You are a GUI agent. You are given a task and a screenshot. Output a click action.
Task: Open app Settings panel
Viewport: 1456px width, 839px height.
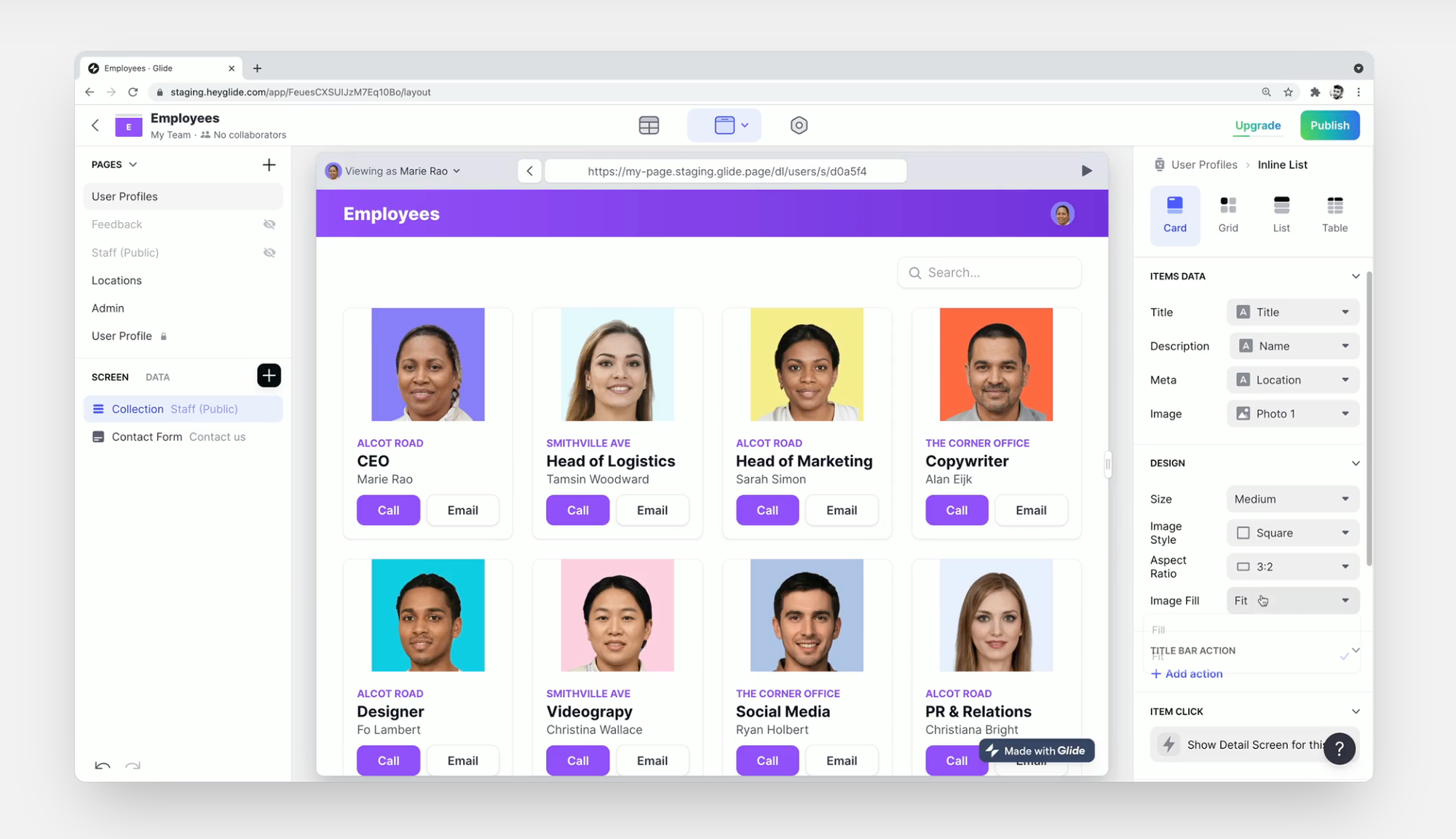798,125
